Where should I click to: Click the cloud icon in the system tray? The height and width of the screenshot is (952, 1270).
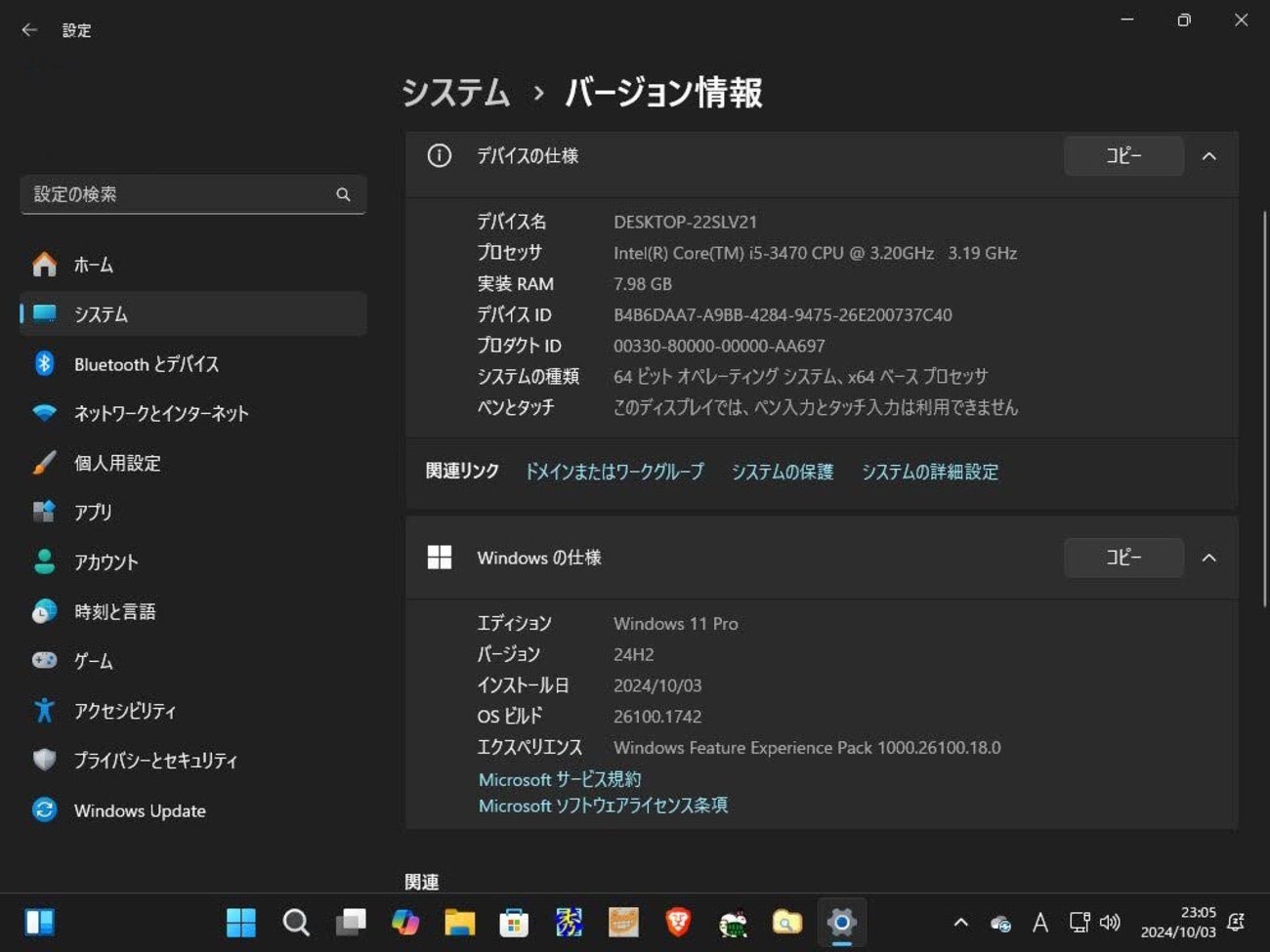point(1000,924)
